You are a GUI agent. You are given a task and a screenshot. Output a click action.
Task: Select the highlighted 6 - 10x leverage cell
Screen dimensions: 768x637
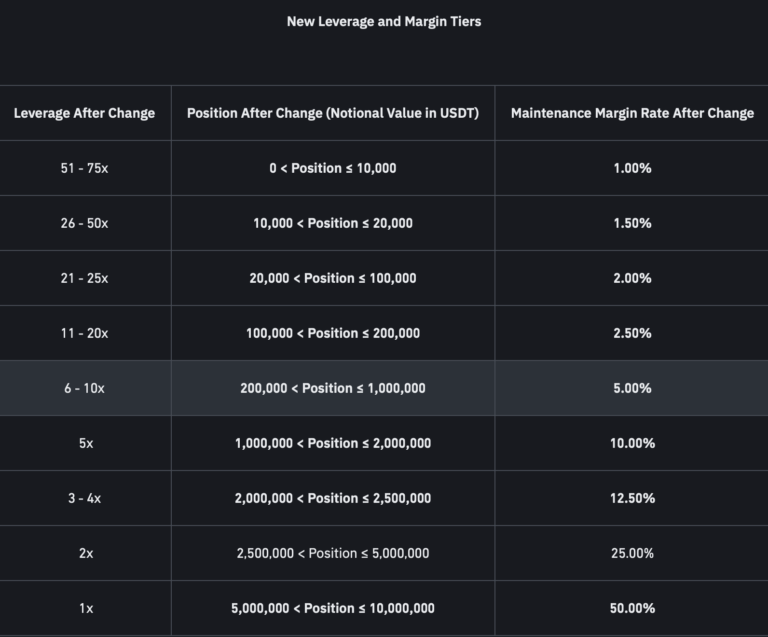85,388
